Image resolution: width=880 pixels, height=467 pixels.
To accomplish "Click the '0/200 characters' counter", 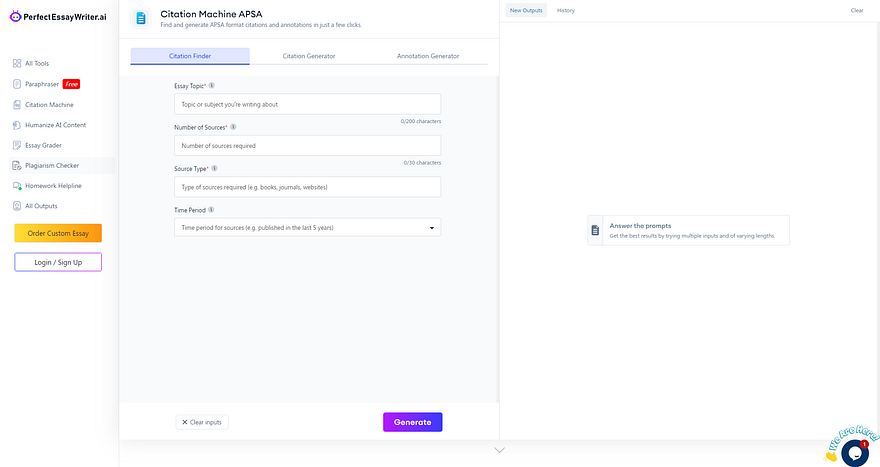I will [x=421, y=121].
